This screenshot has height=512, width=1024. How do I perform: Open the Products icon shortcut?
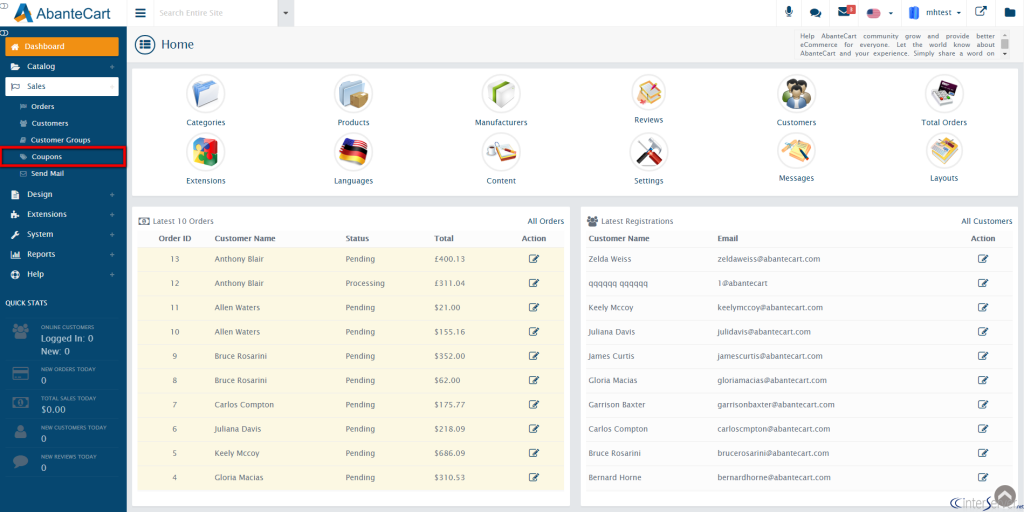[x=353, y=94]
